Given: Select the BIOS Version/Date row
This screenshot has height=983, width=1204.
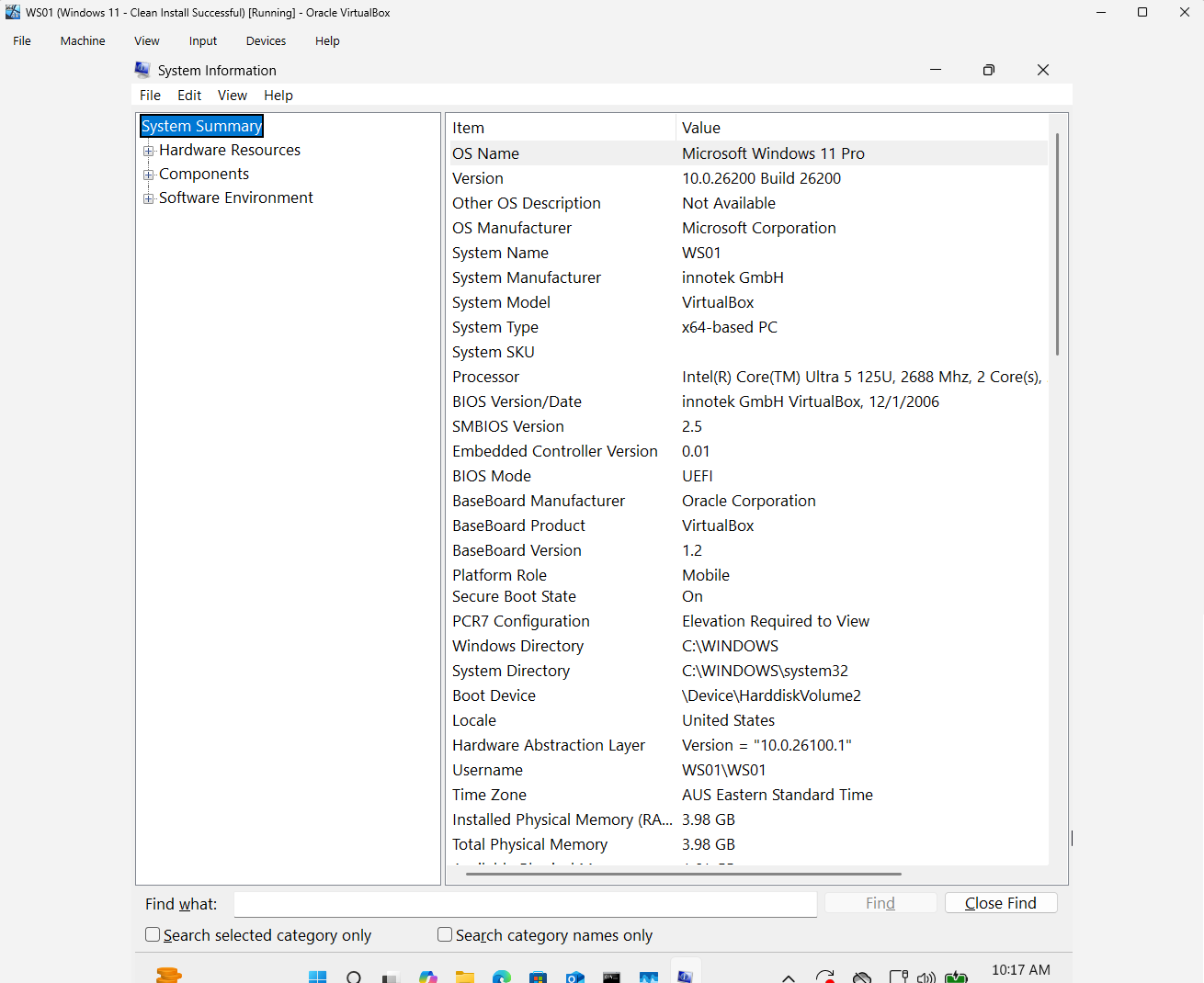Looking at the screenshot, I should pos(747,401).
